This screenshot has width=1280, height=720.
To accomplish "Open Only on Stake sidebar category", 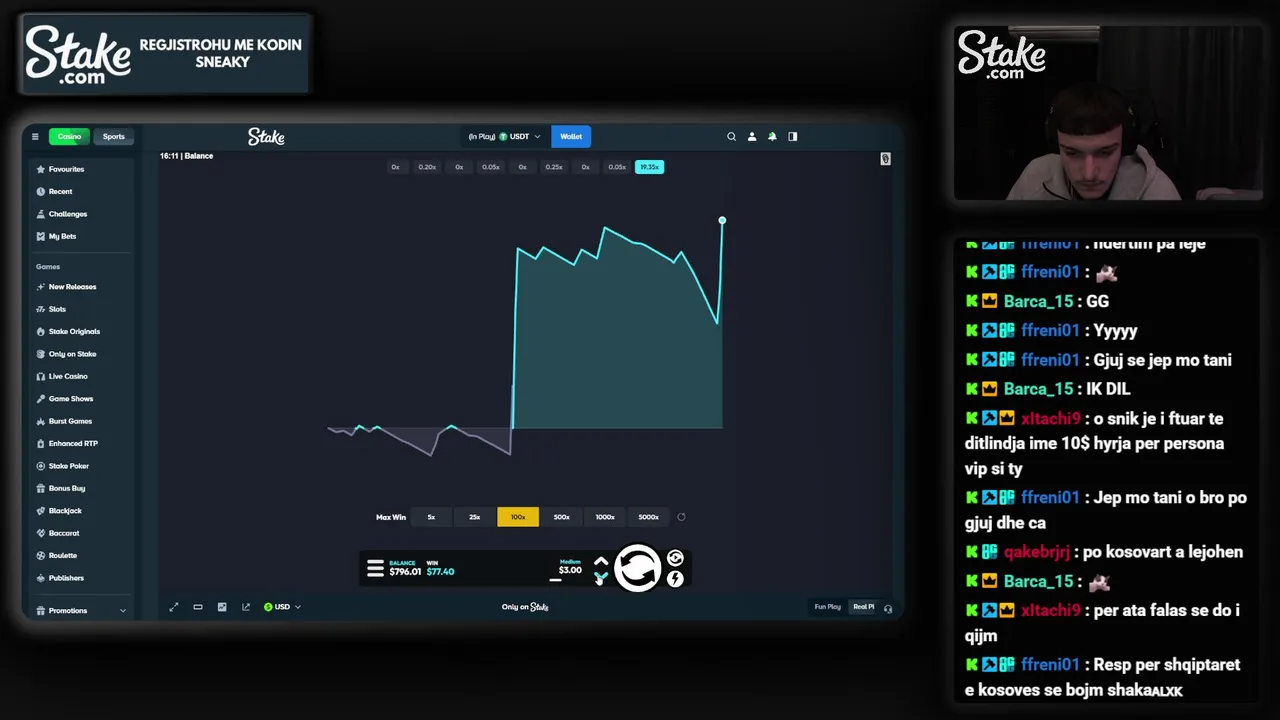I will pyautogui.click(x=72, y=354).
